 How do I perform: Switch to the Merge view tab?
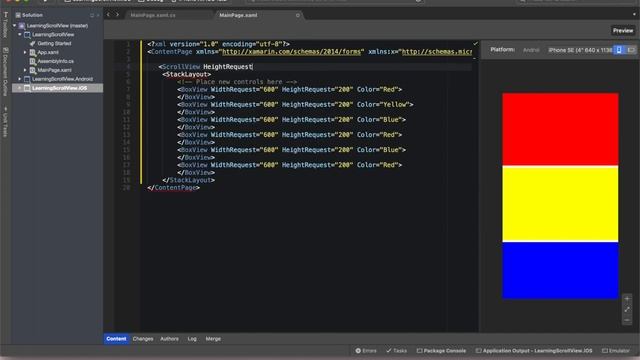213,339
